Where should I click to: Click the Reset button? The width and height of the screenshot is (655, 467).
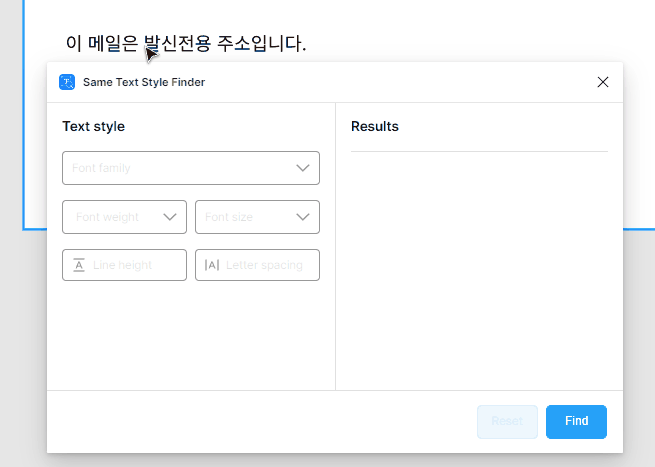[507, 421]
